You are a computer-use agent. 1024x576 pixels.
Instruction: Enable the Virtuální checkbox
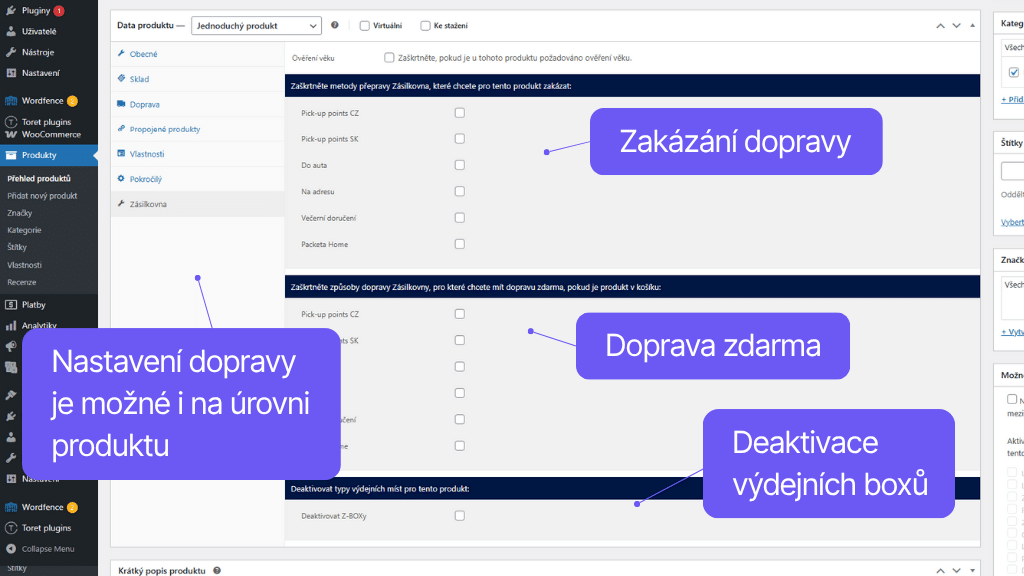click(364, 26)
